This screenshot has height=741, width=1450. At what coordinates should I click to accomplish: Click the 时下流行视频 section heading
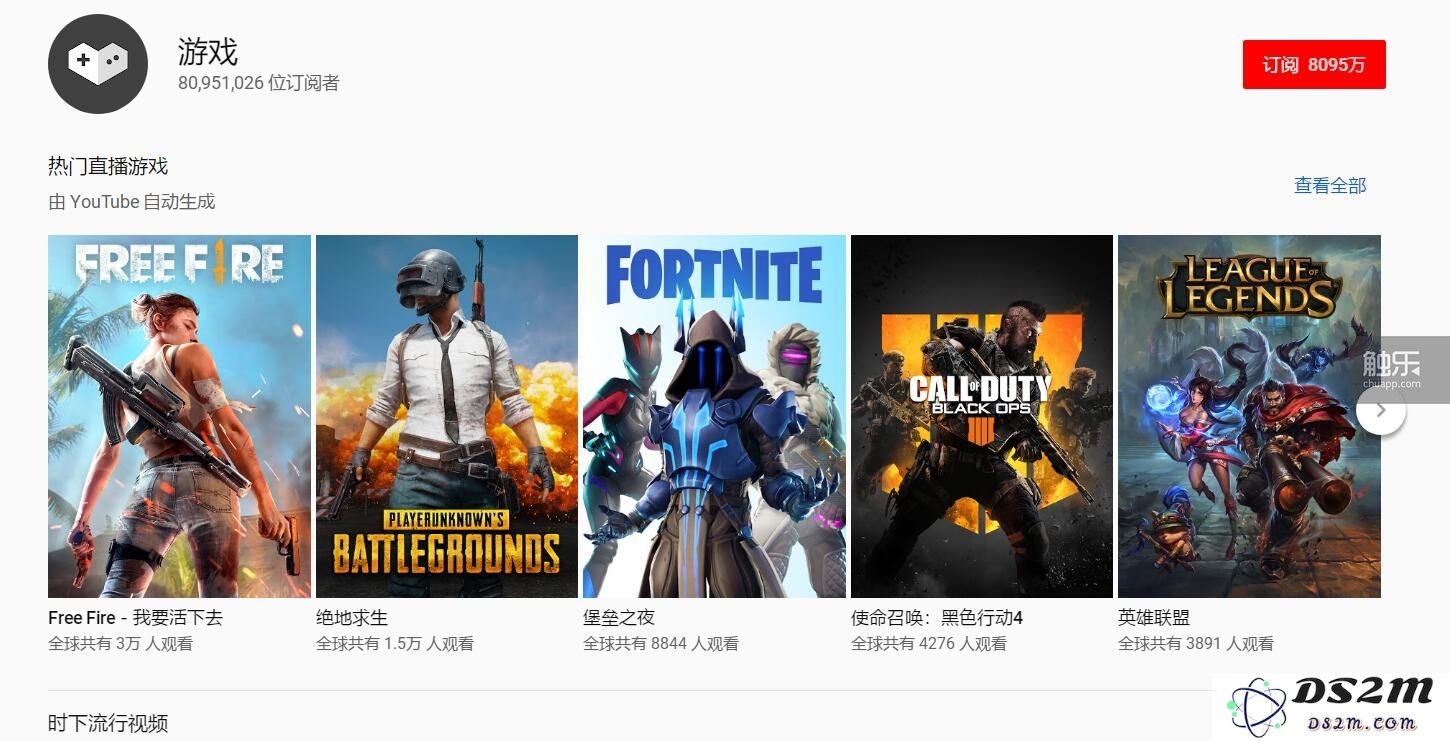108,723
